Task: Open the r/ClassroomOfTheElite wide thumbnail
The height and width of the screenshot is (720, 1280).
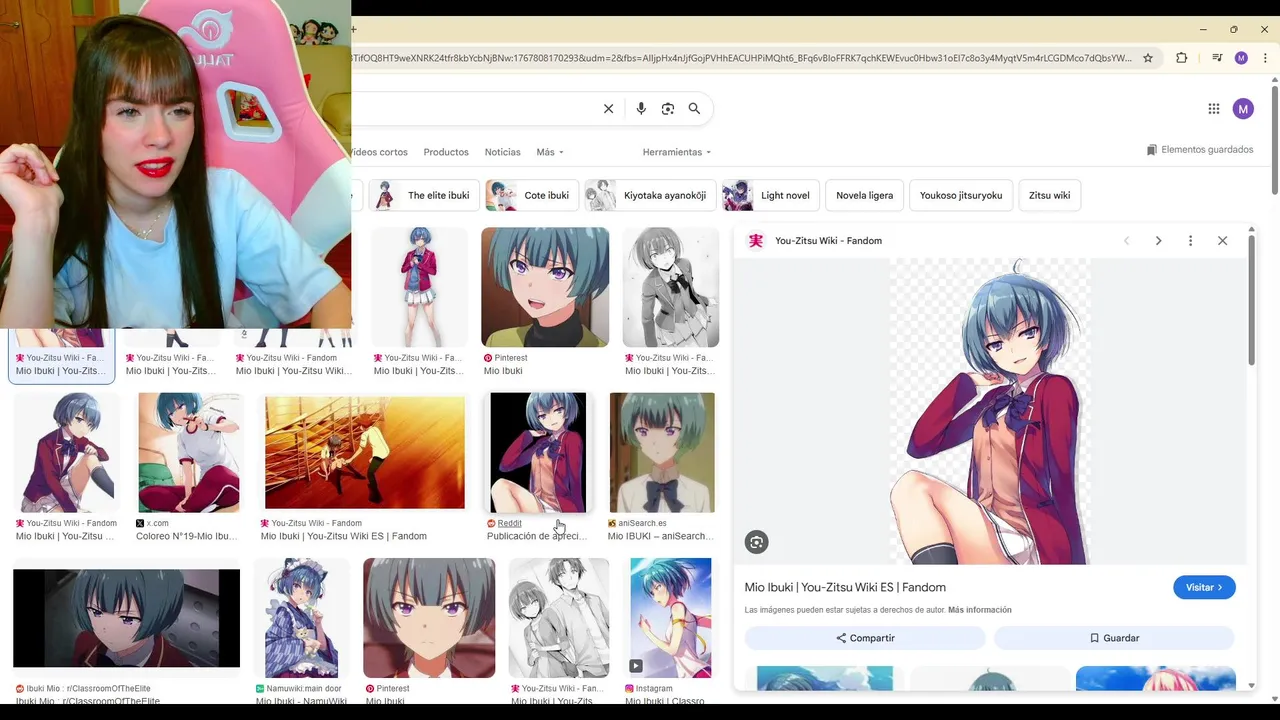Action: (x=126, y=618)
